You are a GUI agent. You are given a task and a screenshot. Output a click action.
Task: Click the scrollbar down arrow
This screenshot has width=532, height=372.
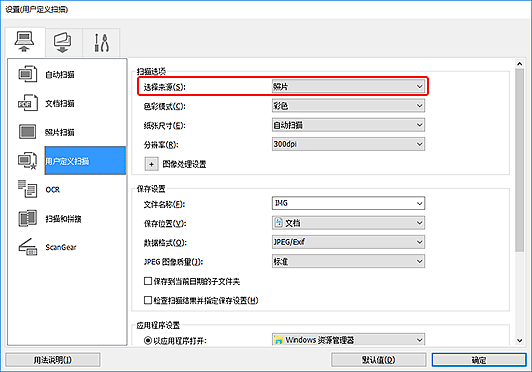coord(519,340)
